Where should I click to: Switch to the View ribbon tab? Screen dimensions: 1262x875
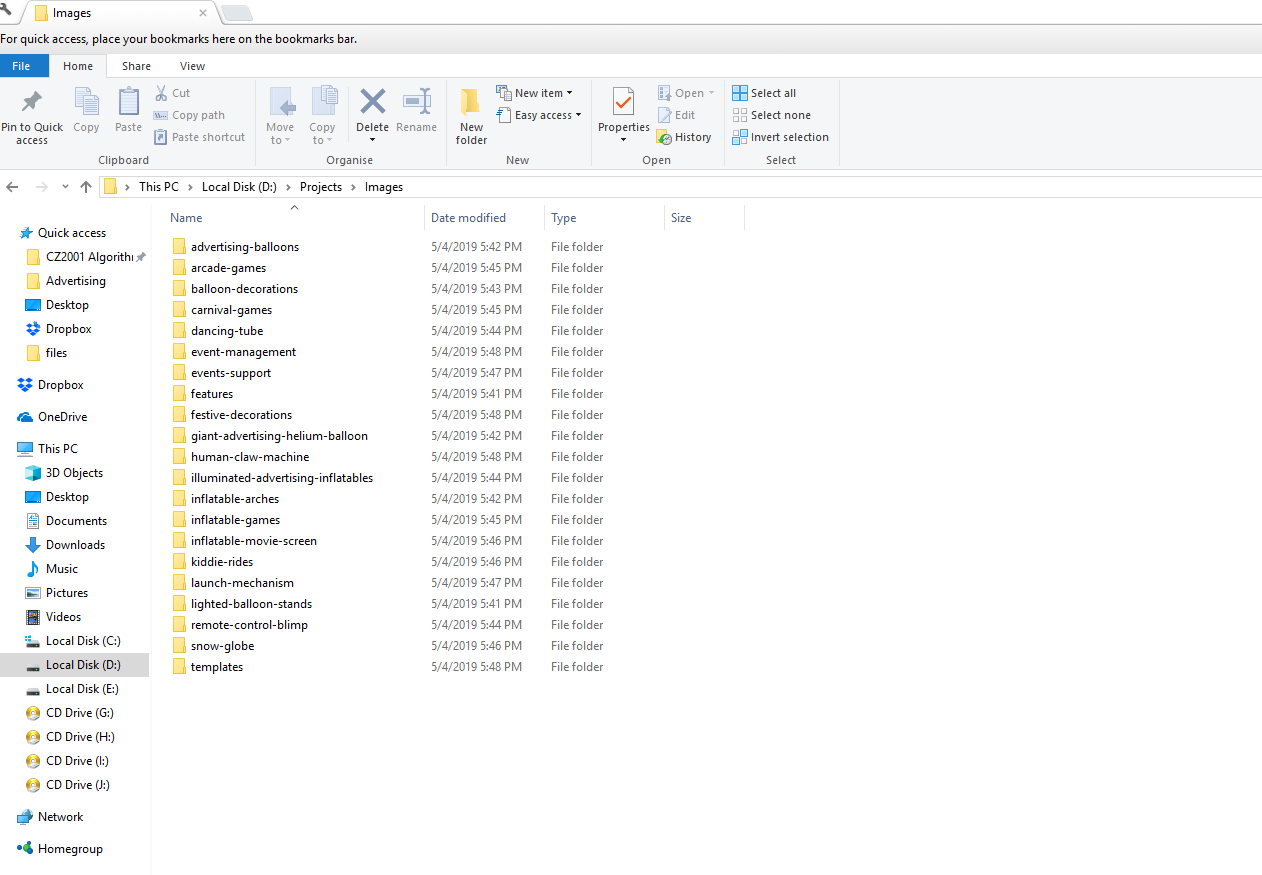coord(192,66)
